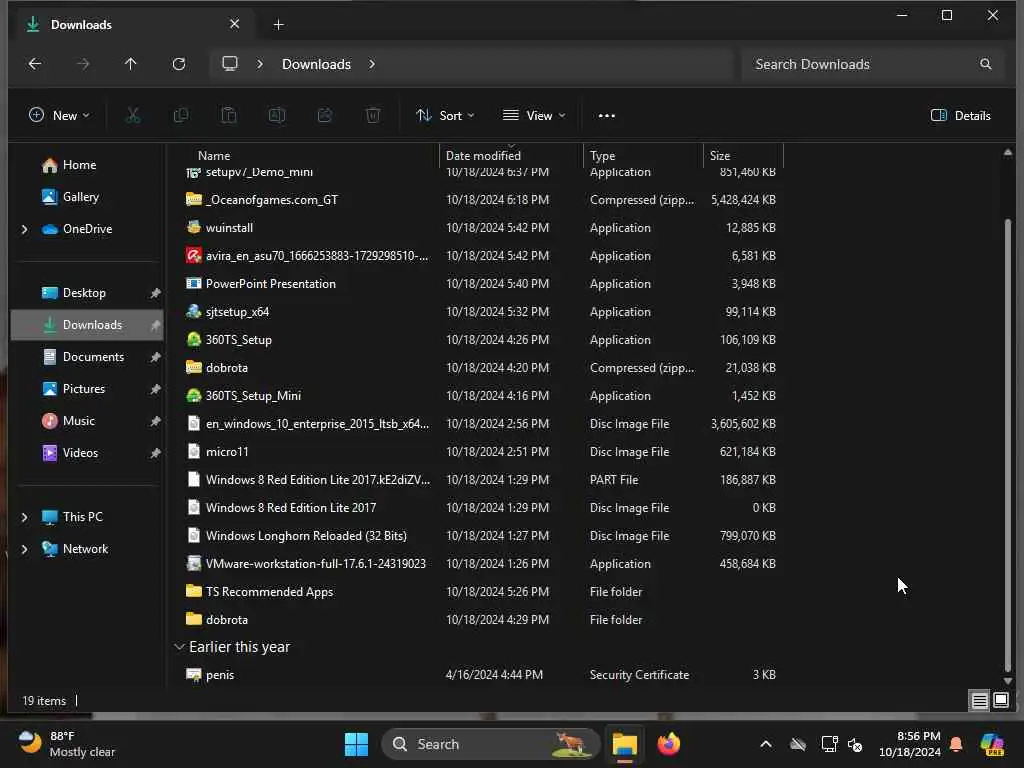This screenshot has width=1024, height=768.
Task: Open the View dropdown
Action: [534, 116]
